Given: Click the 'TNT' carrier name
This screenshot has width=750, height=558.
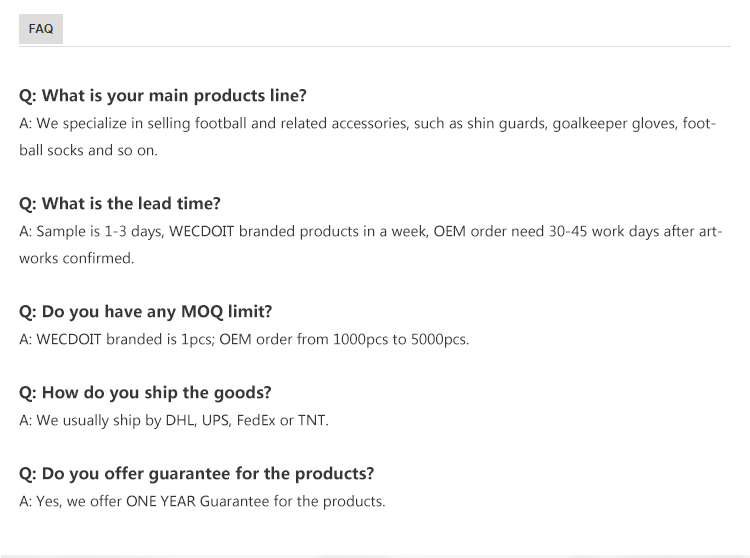Looking at the screenshot, I should [x=312, y=421].
